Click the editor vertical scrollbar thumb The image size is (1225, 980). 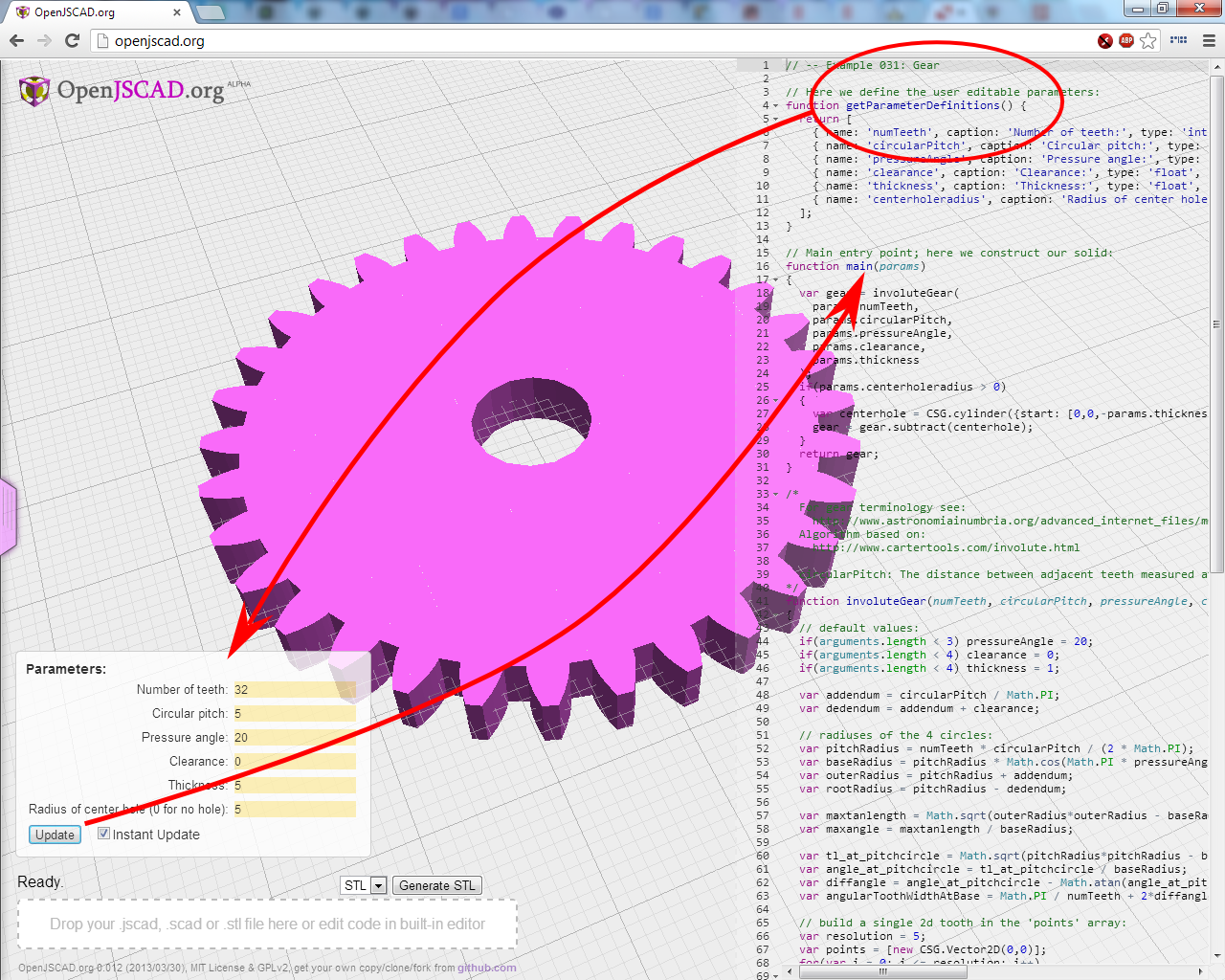point(1217,323)
